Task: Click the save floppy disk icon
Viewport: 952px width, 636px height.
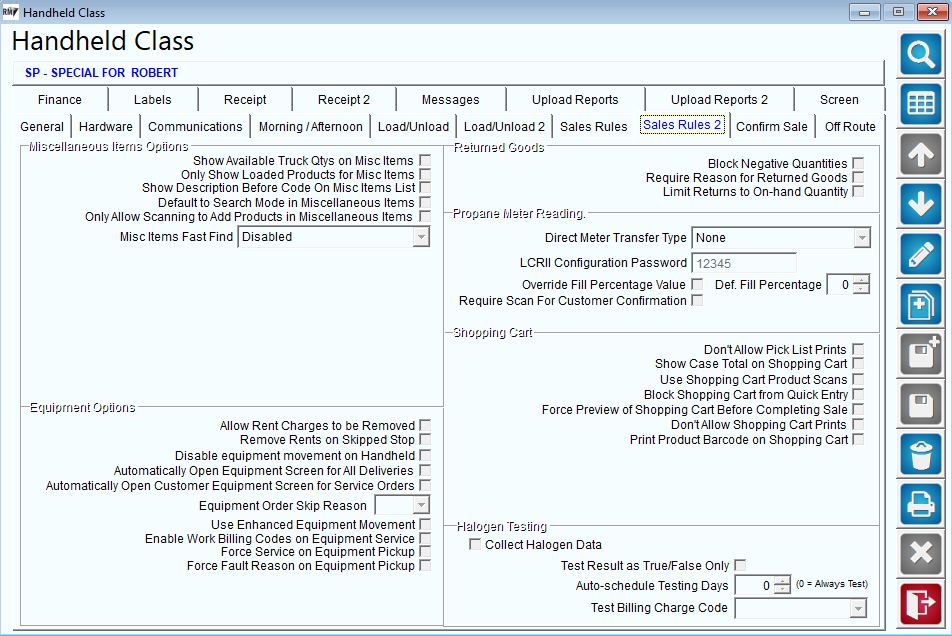Action: (x=920, y=404)
